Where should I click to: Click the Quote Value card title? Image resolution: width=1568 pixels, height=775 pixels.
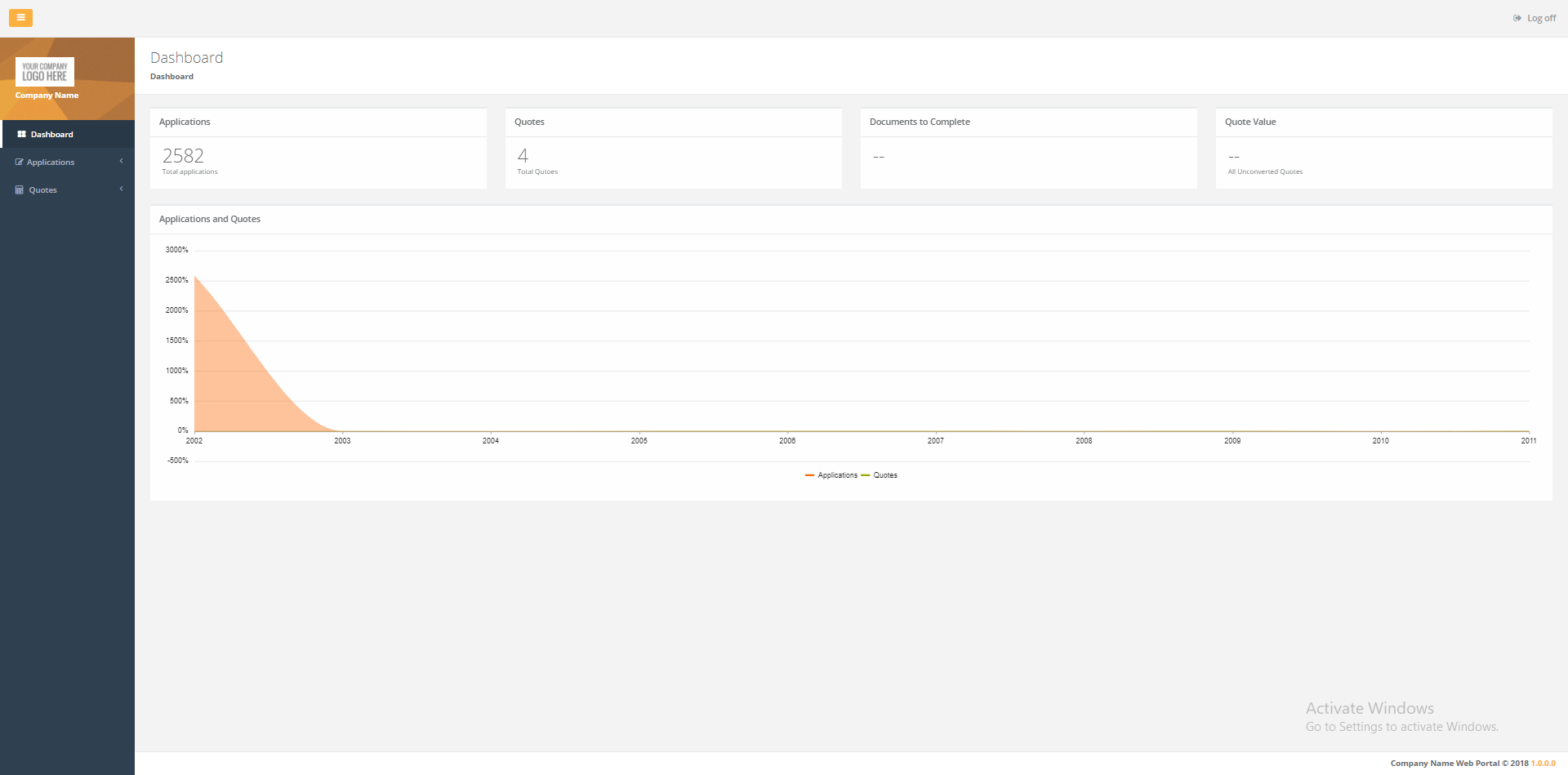1250,122
